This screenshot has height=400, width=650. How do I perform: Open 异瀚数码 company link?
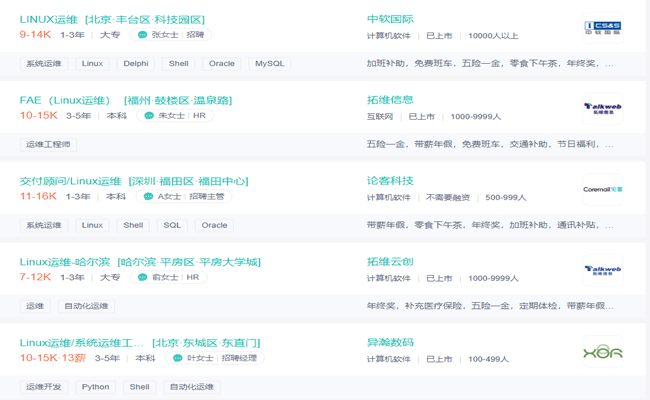[390, 342]
